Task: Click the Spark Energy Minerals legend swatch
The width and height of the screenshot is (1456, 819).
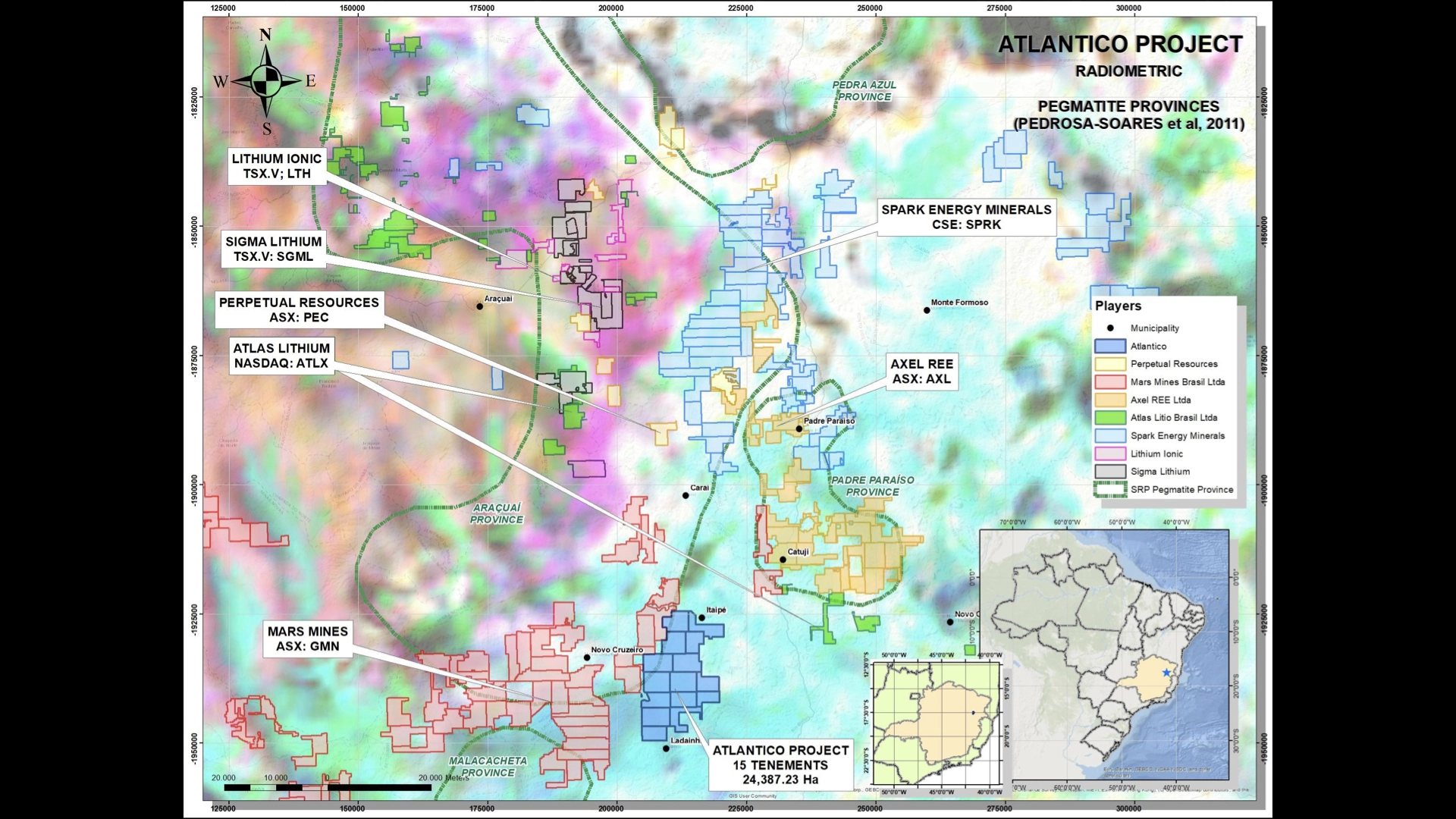Action: click(x=1109, y=436)
